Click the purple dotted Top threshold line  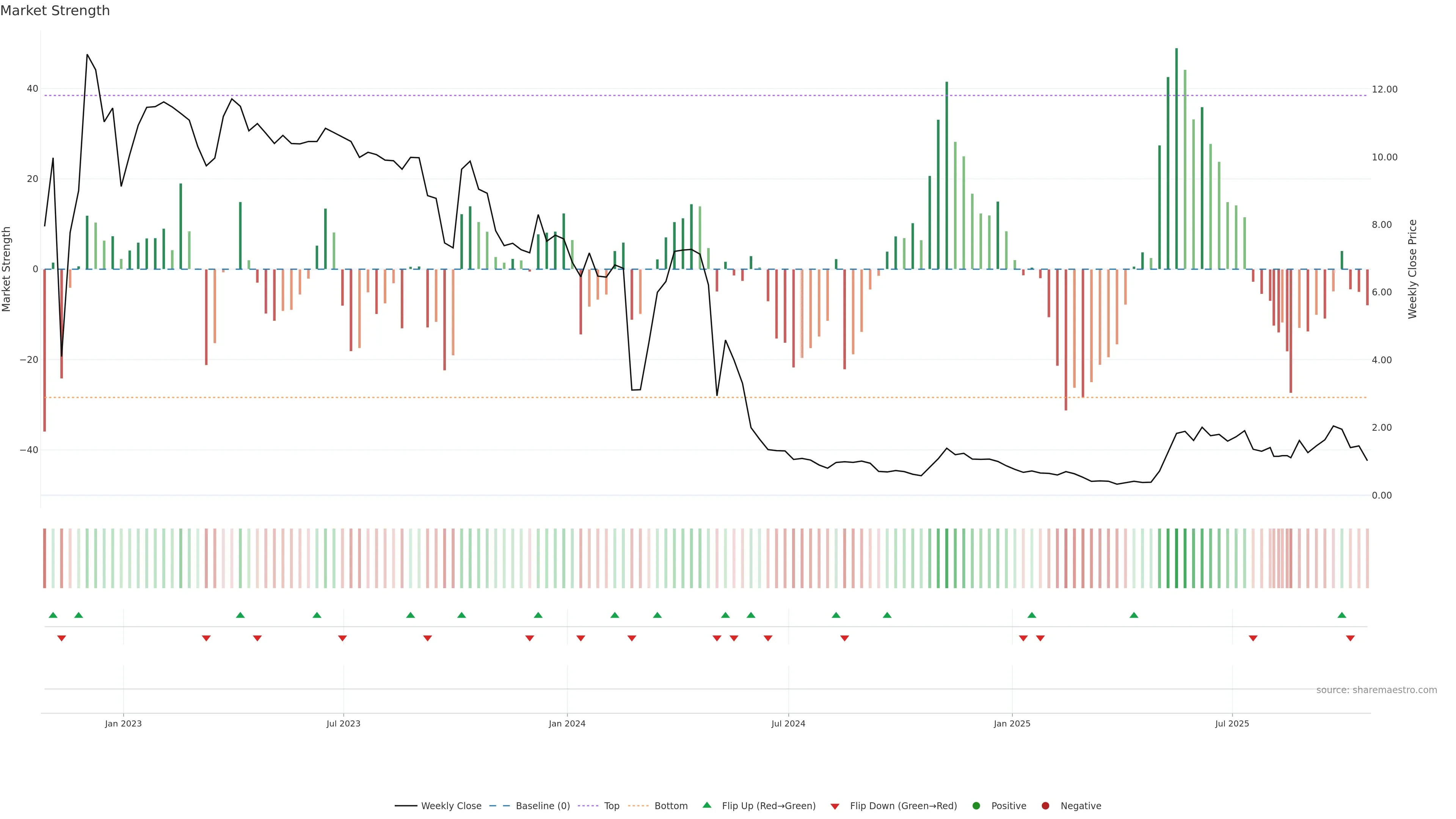565,96
